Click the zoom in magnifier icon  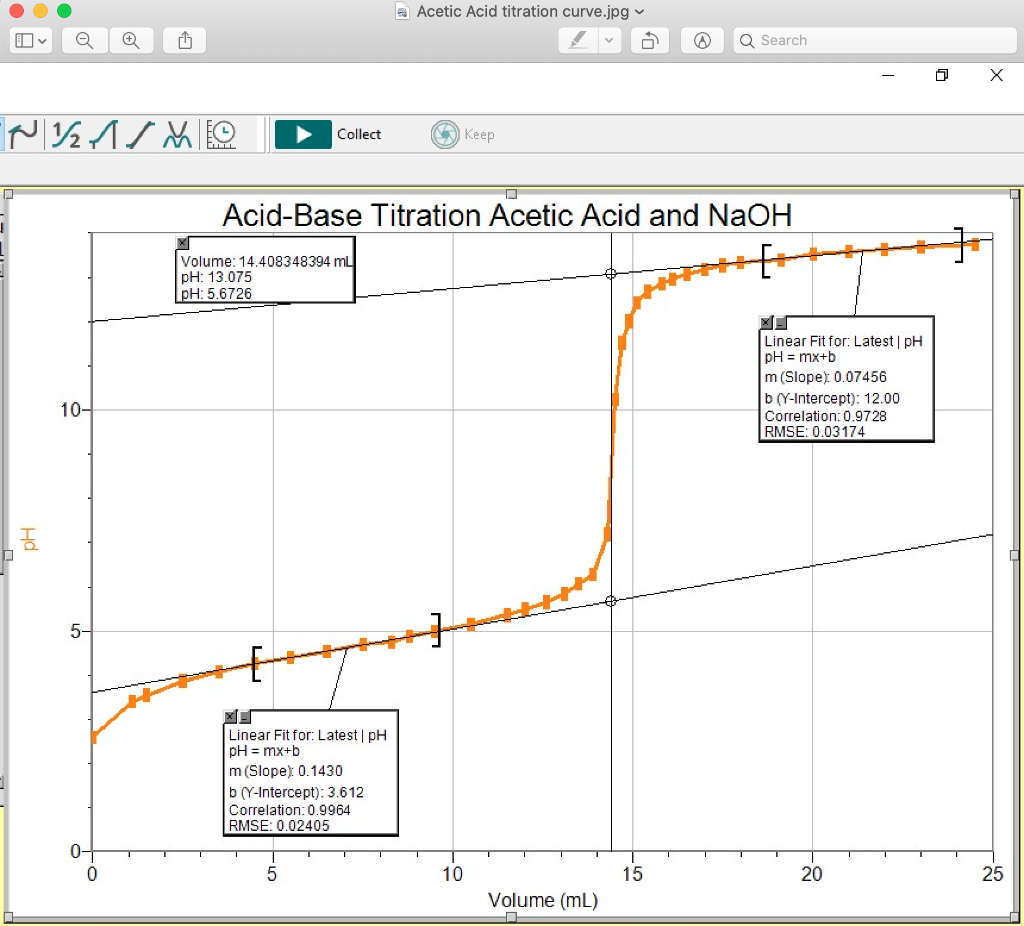[x=132, y=40]
